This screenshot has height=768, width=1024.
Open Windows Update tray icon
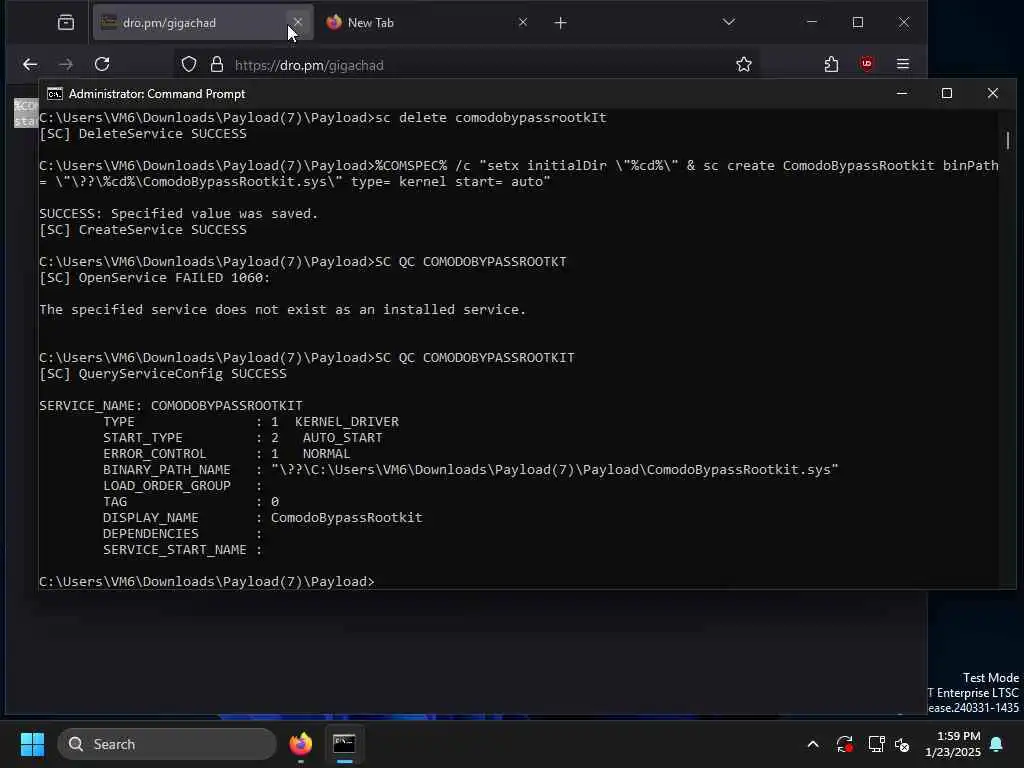844,744
